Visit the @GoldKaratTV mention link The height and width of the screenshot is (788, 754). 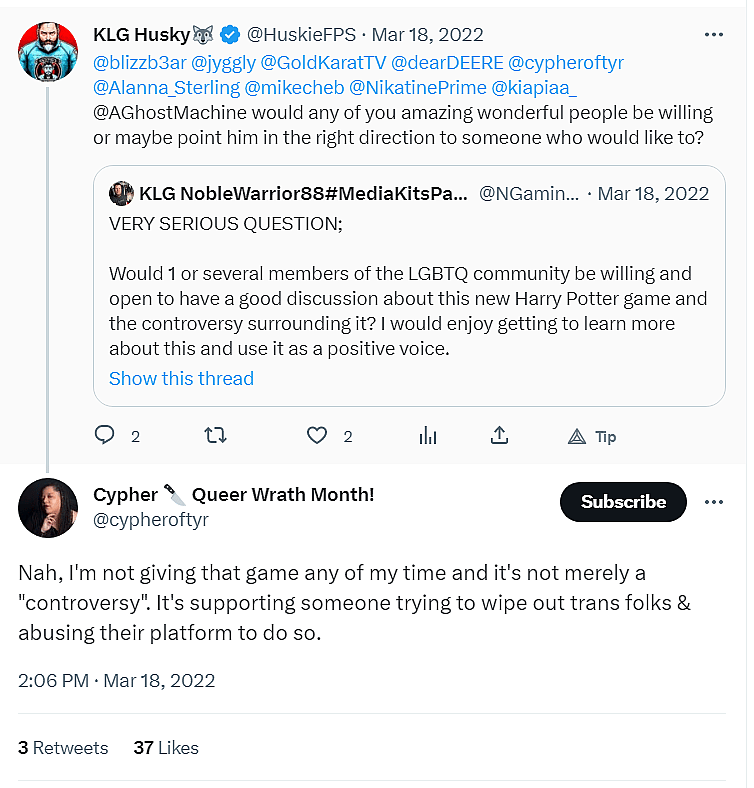(321, 62)
